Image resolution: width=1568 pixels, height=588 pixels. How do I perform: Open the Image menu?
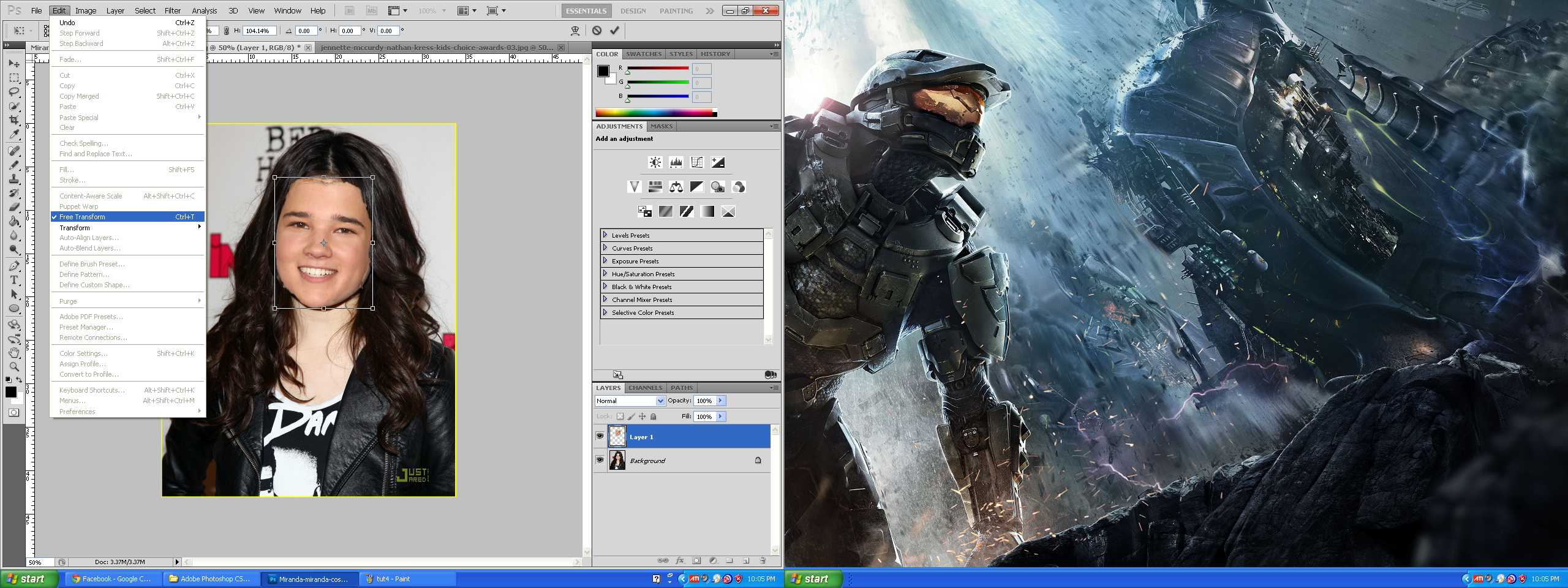click(x=86, y=10)
